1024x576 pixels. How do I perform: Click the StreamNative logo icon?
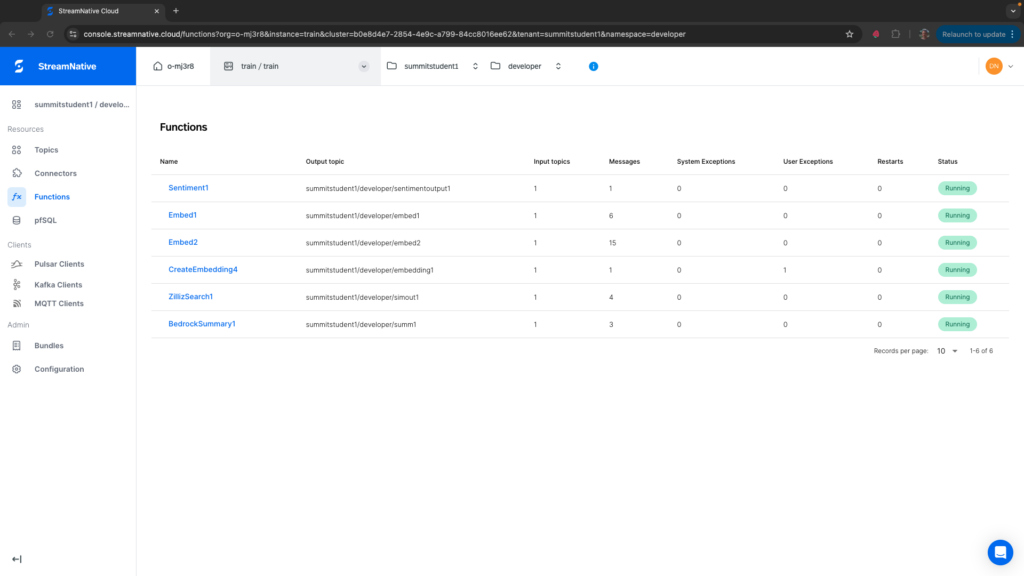click(x=19, y=66)
